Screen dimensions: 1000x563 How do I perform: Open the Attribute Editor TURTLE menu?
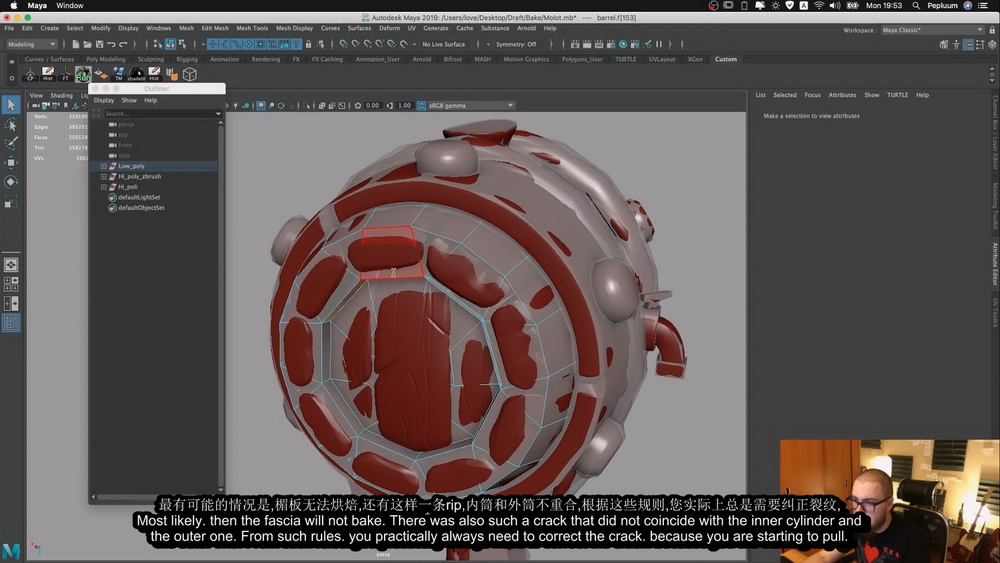pos(897,95)
